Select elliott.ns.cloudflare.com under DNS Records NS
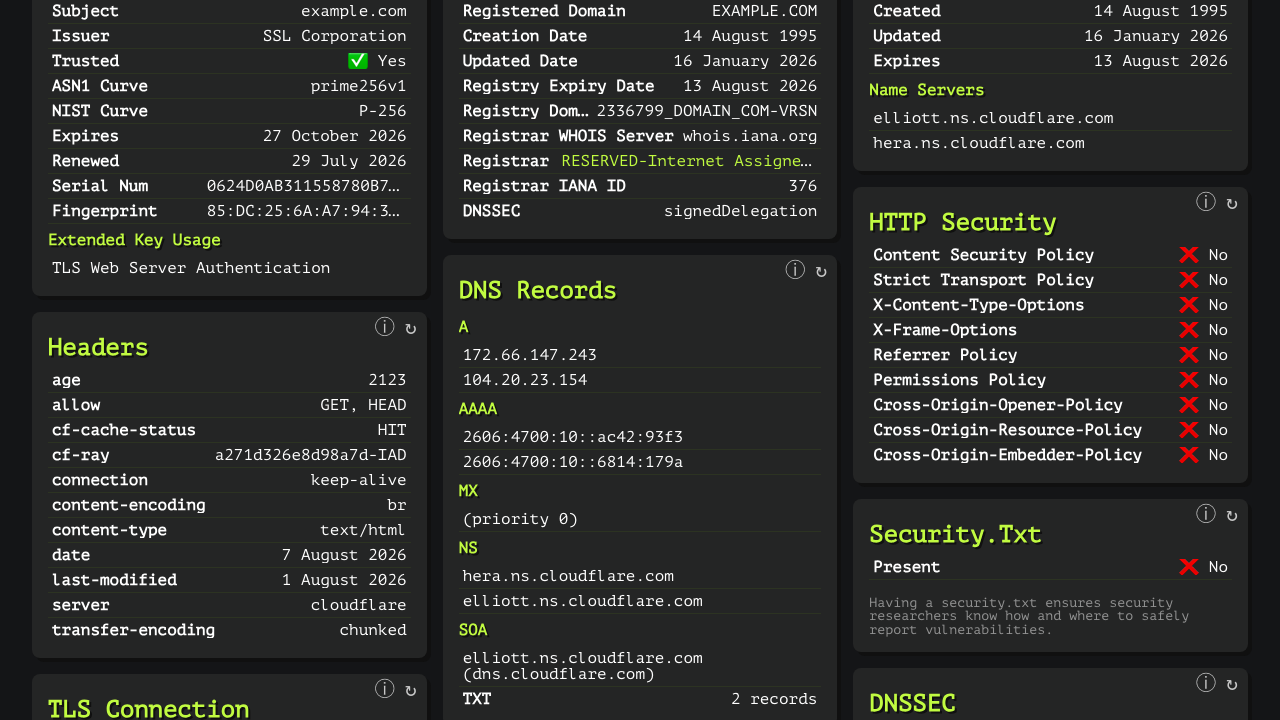 pyautogui.click(x=583, y=601)
